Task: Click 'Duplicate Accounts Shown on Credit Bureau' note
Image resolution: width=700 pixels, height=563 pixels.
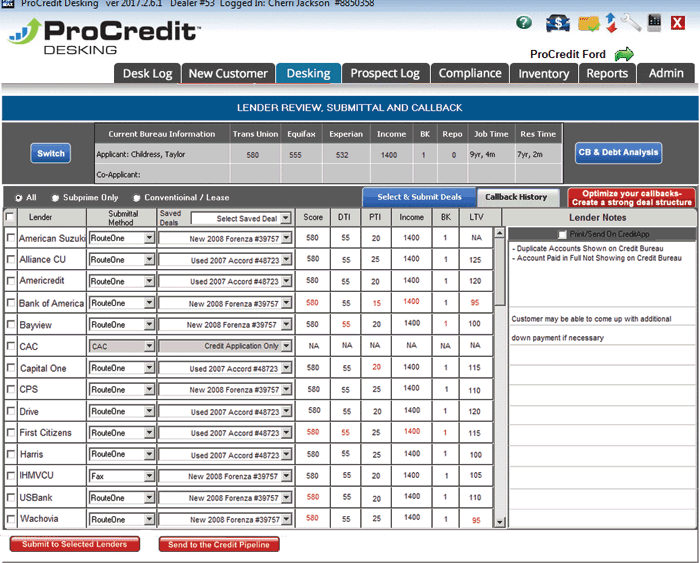Action: pyautogui.click(x=590, y=248)
